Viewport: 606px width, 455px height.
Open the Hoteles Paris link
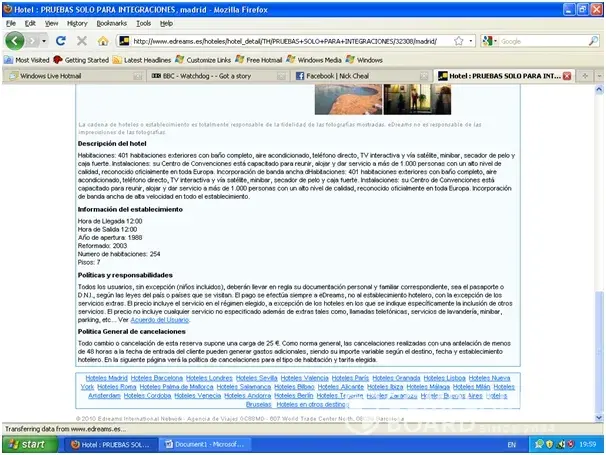click(350, 378)
